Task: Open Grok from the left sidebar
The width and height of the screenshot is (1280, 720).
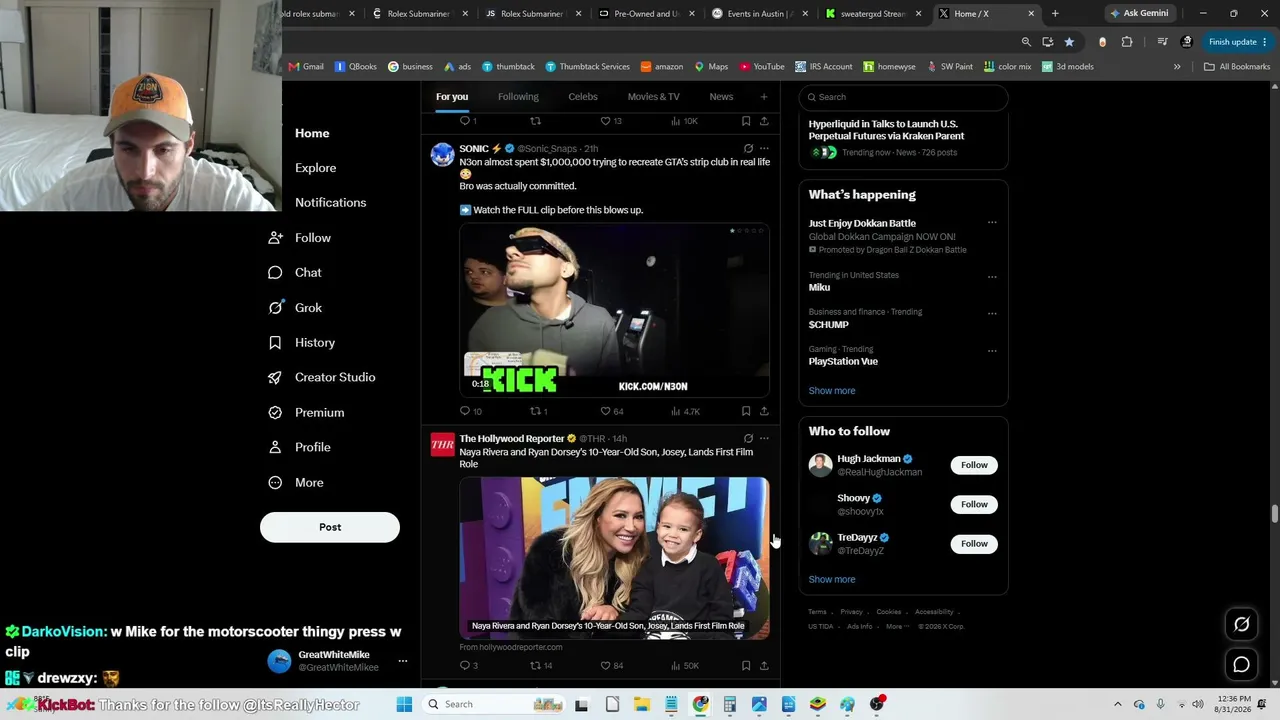Action: tap(295, 308)
